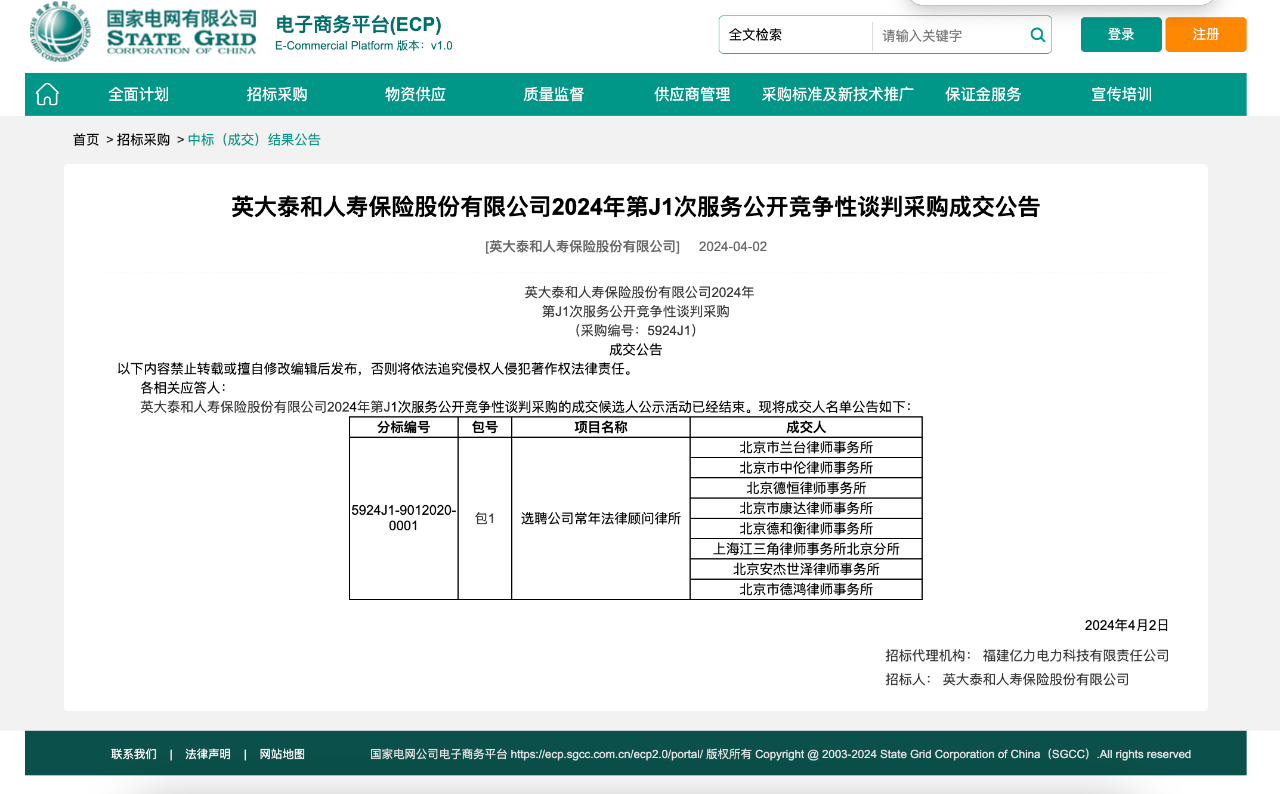Click the announcement title heading
The width and height of the screenshot is (1280, 794).
click(636, 207)
